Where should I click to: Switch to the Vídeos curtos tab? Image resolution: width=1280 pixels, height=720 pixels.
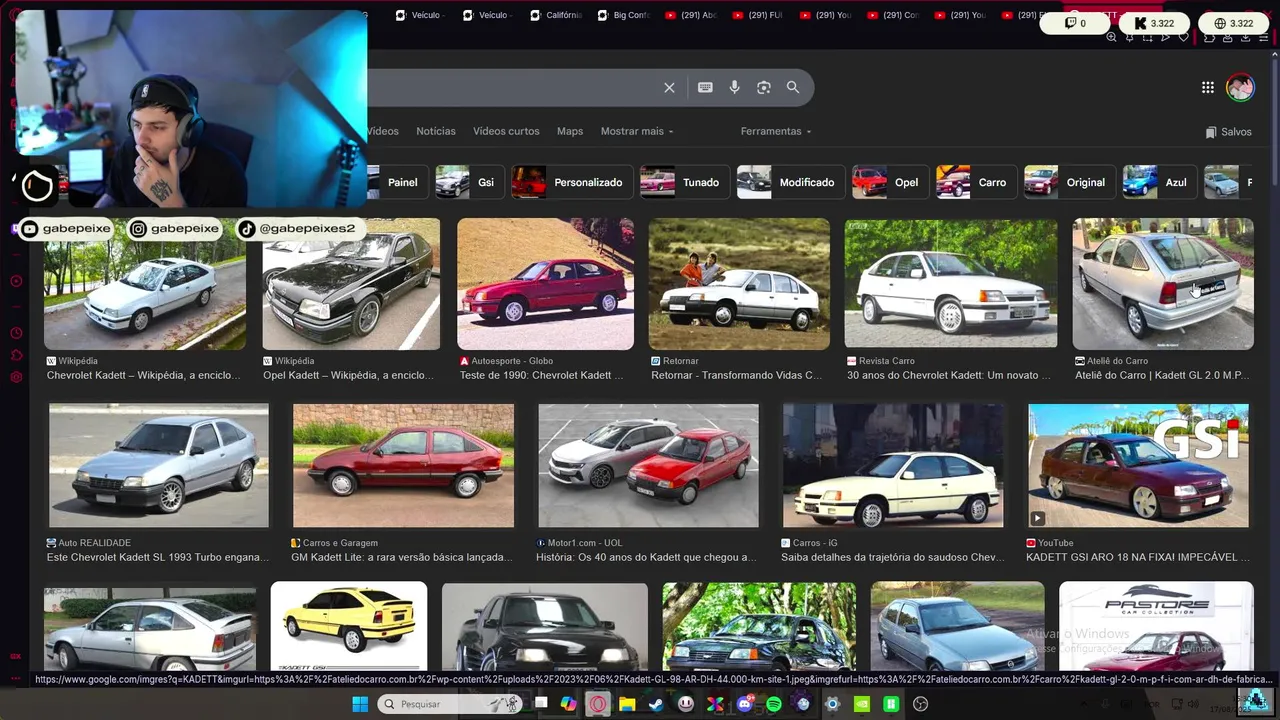click(506, 131)
